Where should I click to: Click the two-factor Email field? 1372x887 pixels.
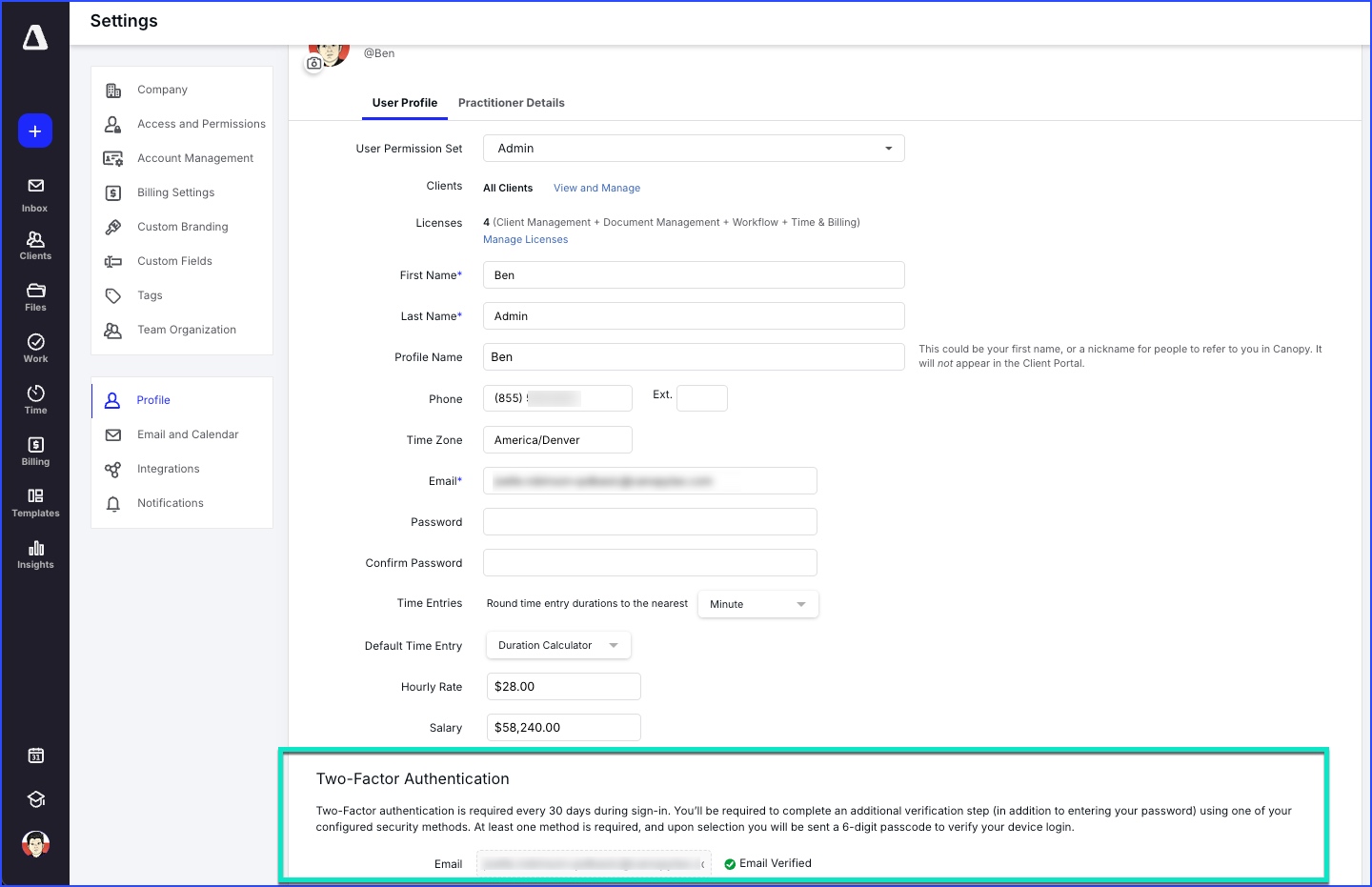tap(594, 864)
